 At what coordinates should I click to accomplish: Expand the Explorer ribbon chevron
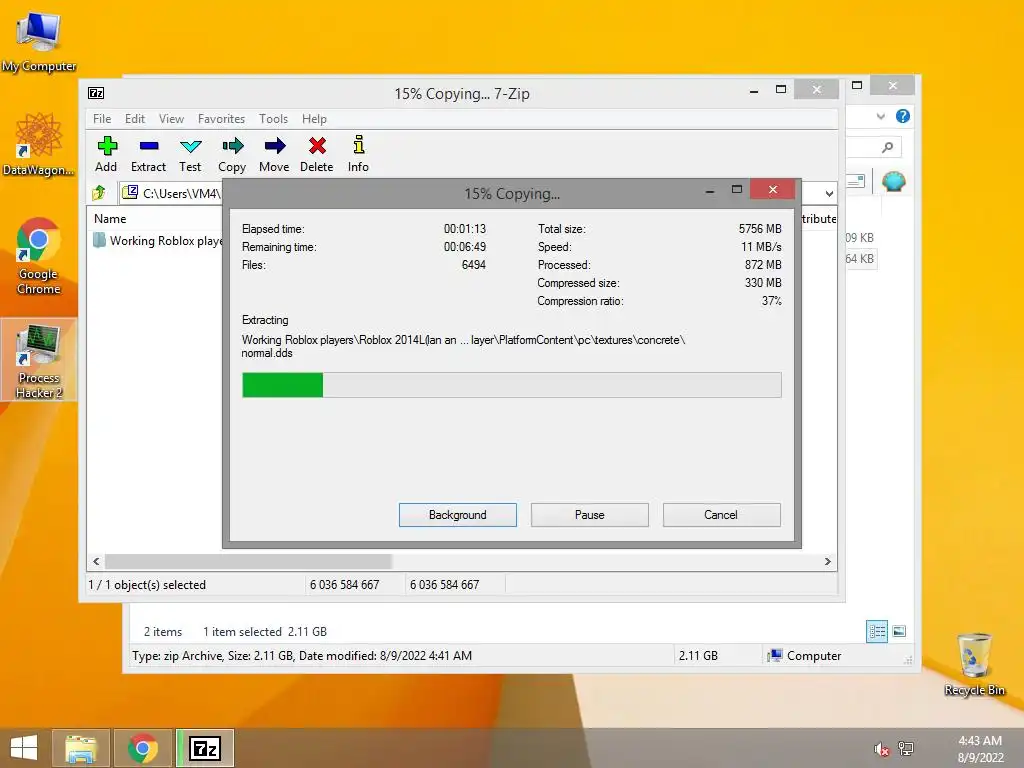click(880, 117)
